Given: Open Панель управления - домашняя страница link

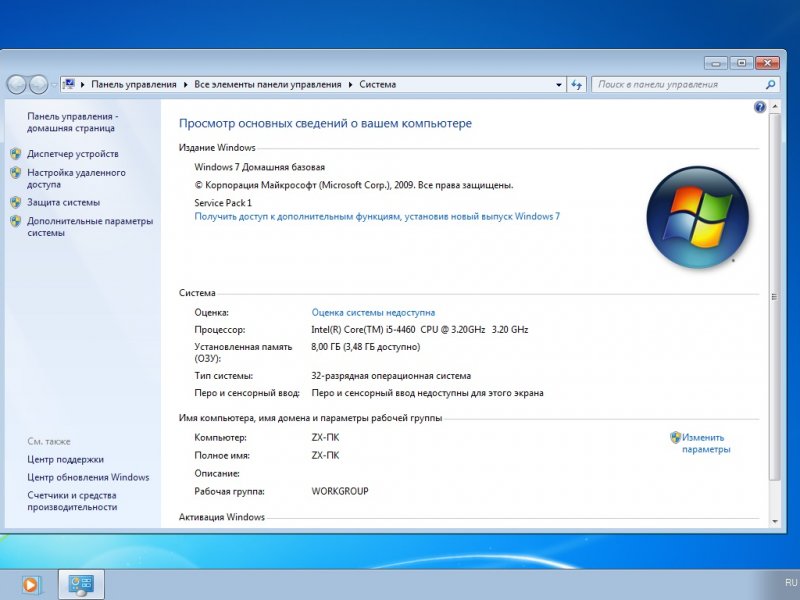Looking at the screenshot, I should click(x=72, y=122).
